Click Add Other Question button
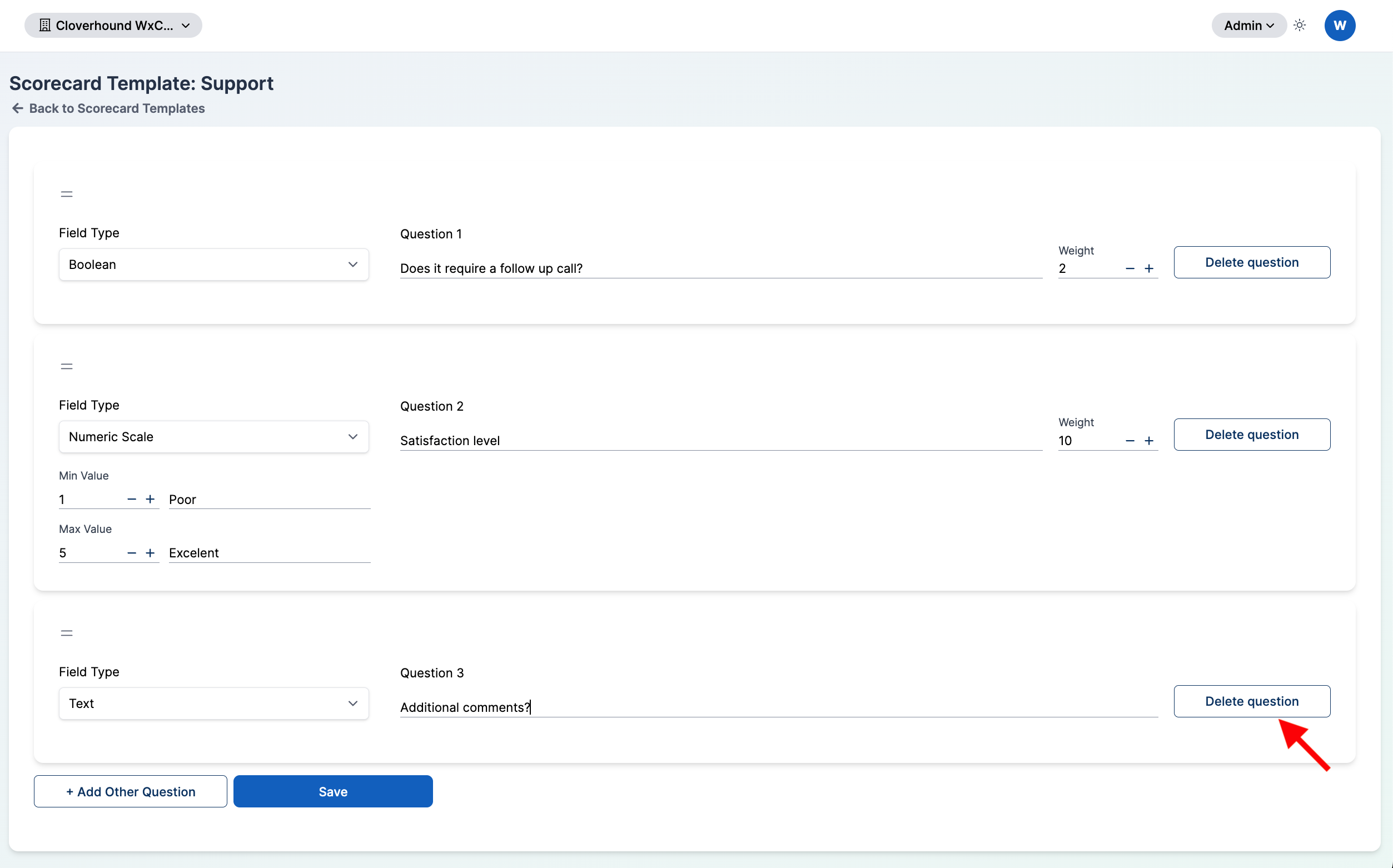Image resolution: width=1393 pixels, height=868 pixels. coord(130,791)
